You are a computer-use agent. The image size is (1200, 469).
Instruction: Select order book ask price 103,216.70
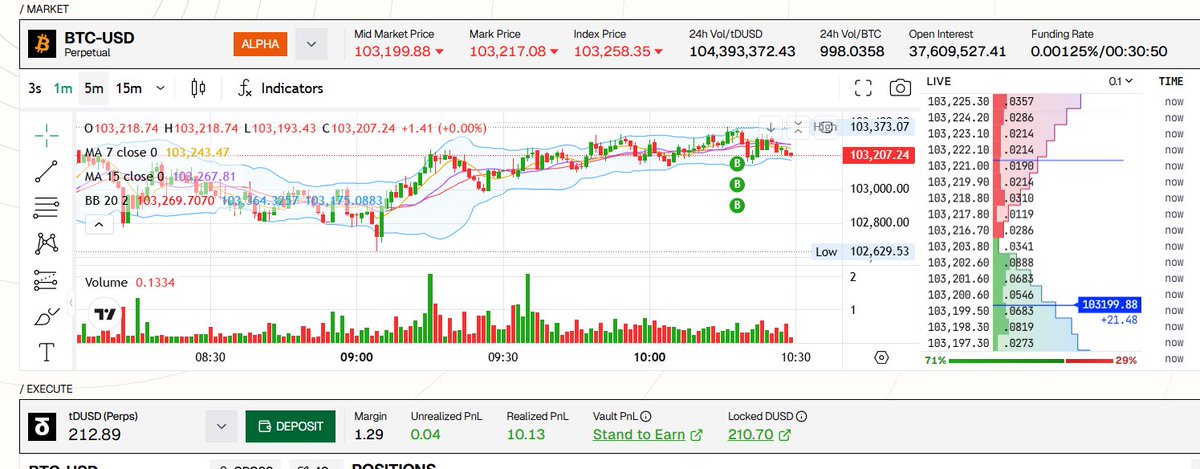(959, 230)
